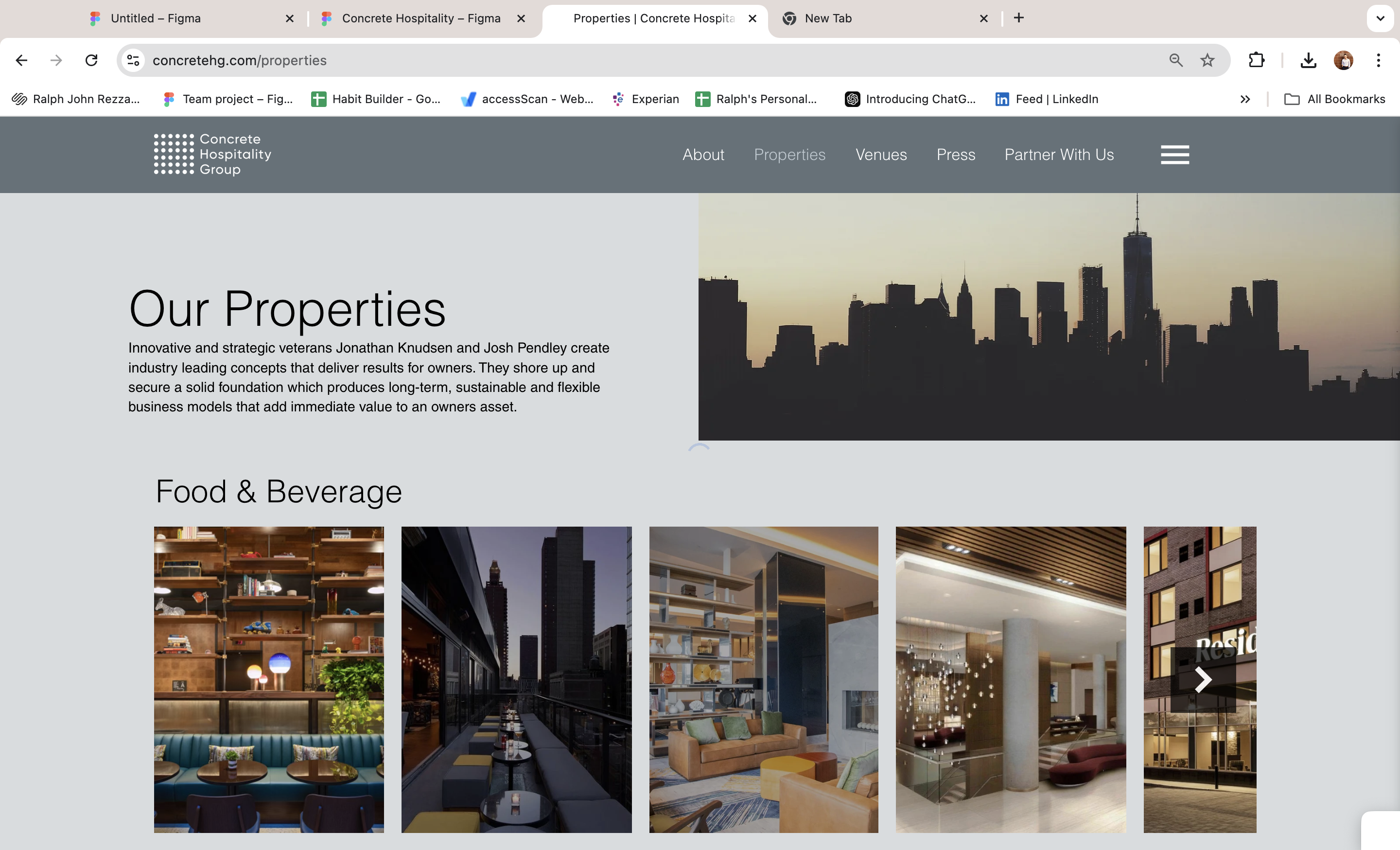
Task: Click the Concrete Hospitality Group logo
Action: pyautogui.click(x=212, y=155)
